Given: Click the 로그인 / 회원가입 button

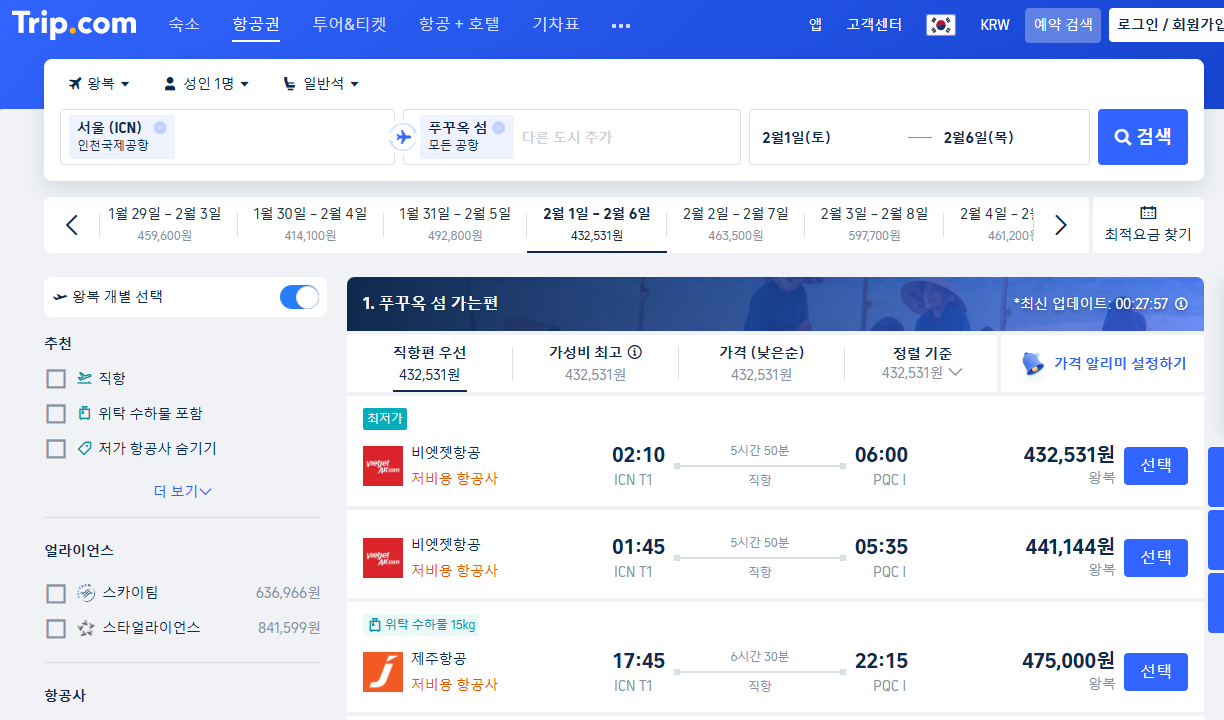Looking at the screenshot, I should [1166, 25].
